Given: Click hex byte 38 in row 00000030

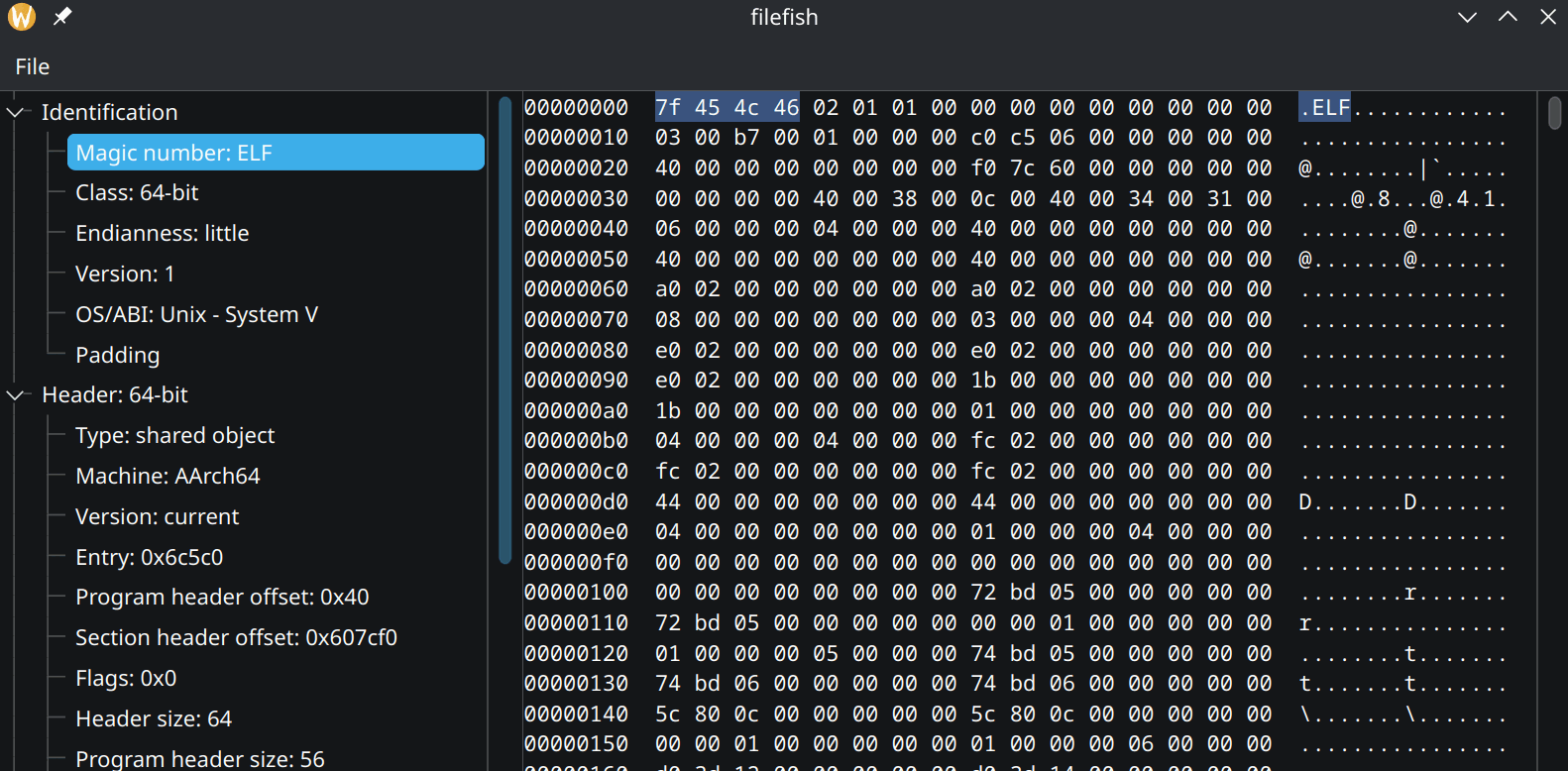Looking at the screenshot, I should 904,198.
